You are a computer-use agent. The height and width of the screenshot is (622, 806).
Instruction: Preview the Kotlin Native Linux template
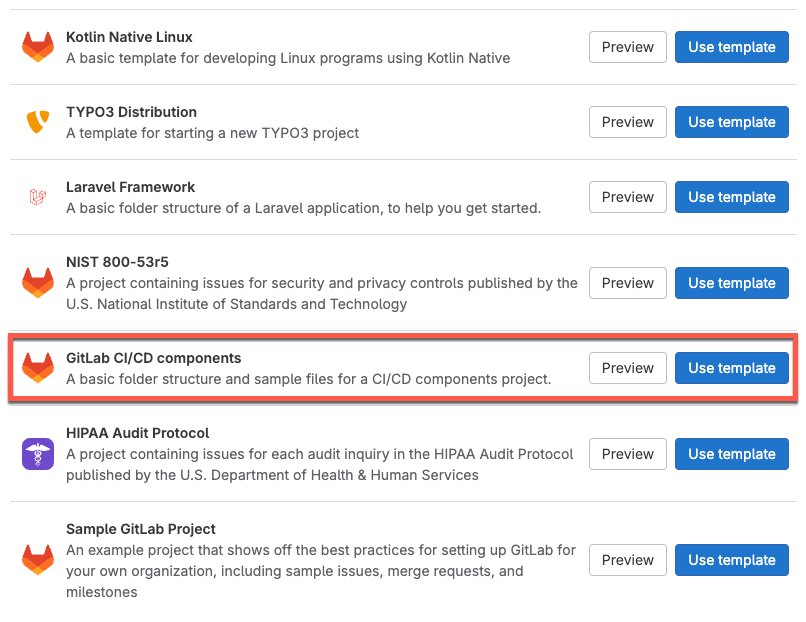tap(627, 47)
